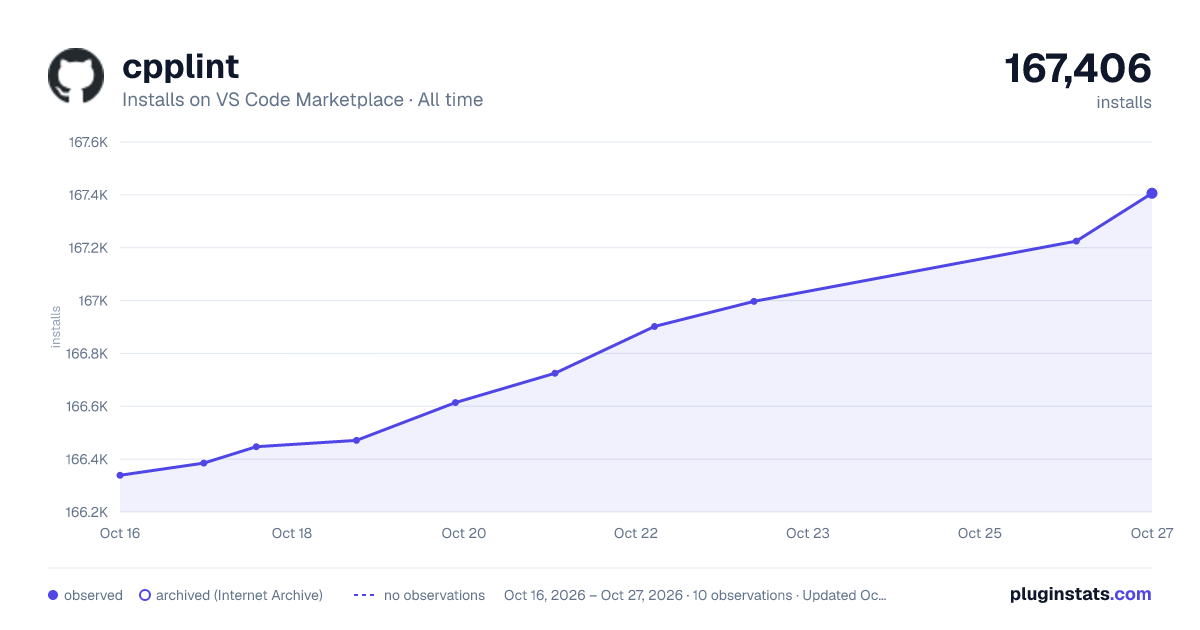Click the Oct 22 x-axis label
Viewport: 1200px width, 630px height.
pyautogui.click(x=636, y=533)
